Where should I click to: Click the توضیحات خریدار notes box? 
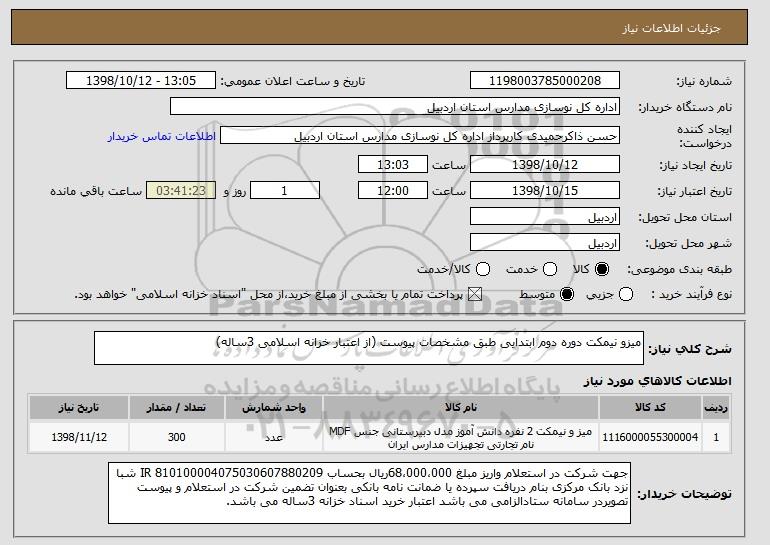[369, 493]
